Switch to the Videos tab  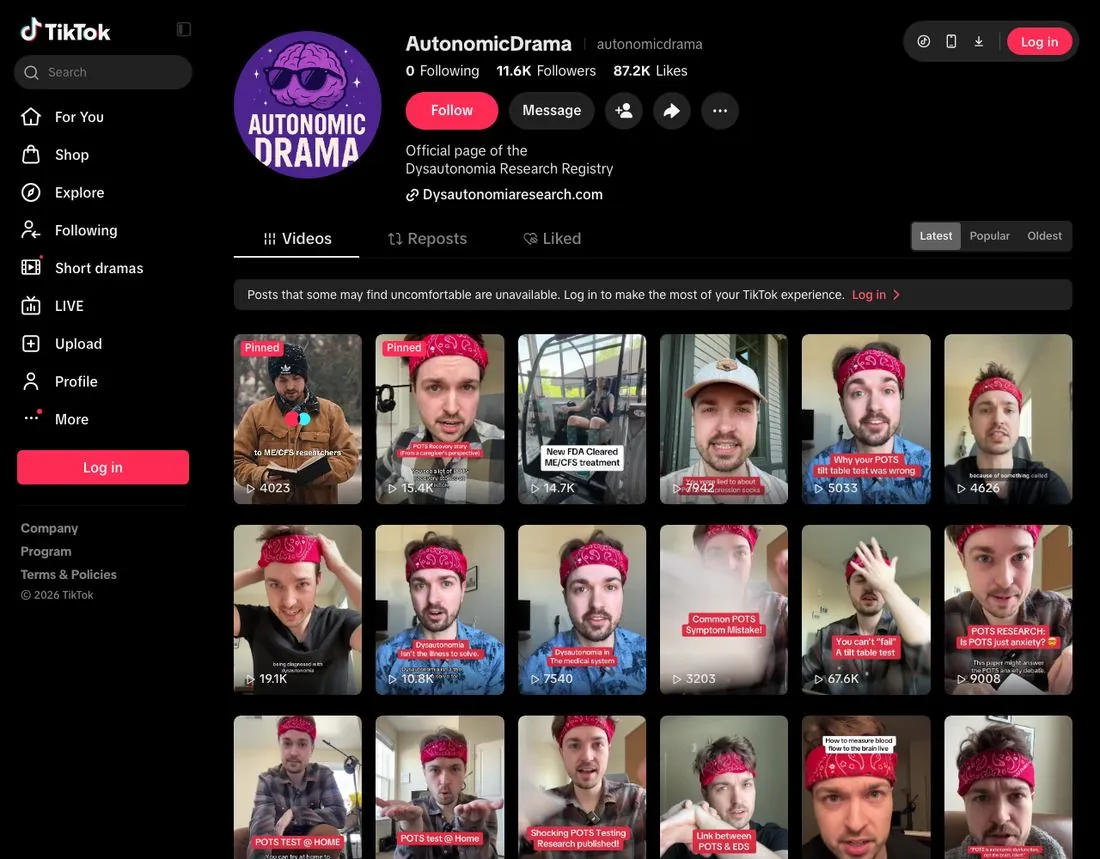pos(297,239)
